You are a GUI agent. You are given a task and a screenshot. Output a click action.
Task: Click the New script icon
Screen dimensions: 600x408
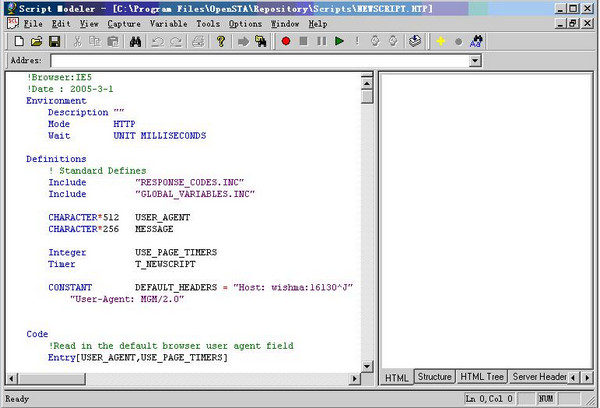coord(19,41)
